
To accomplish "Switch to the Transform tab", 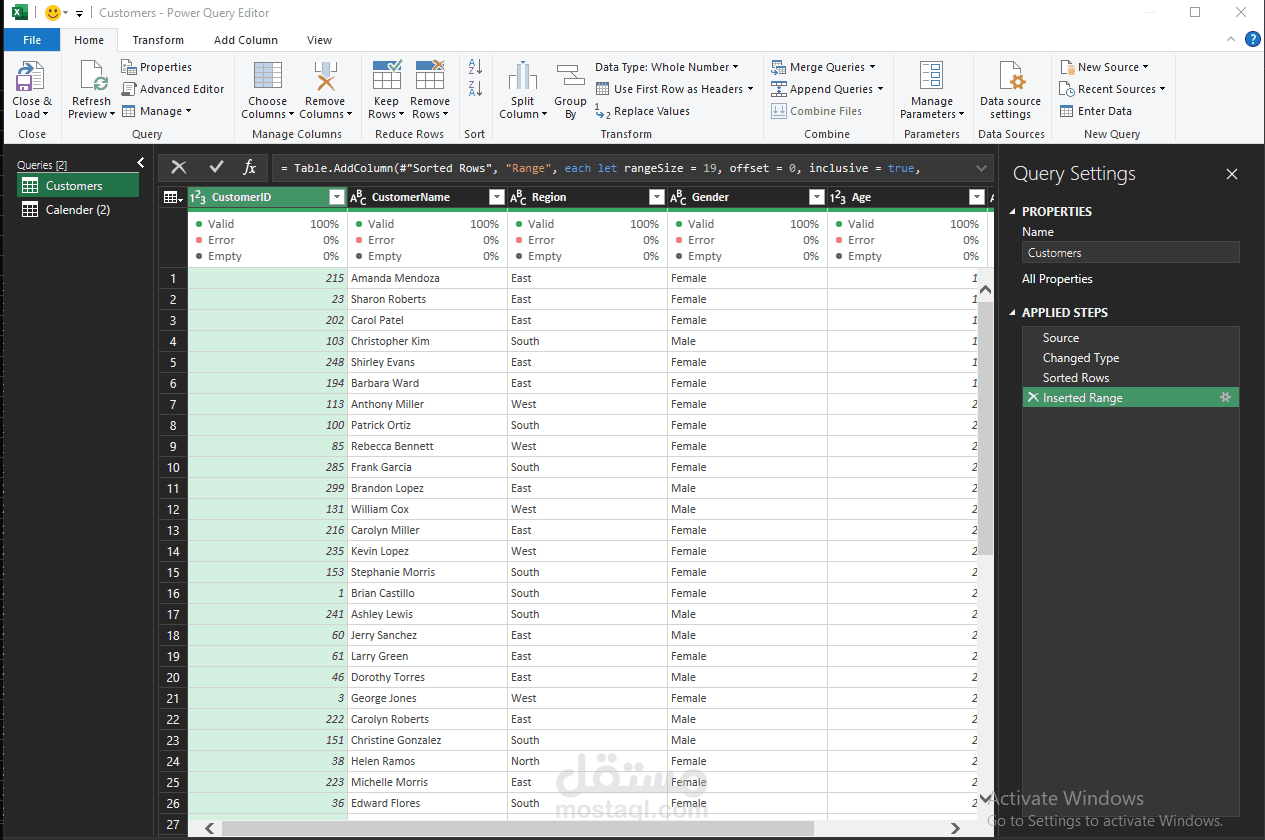I will [x=158, y=40].
